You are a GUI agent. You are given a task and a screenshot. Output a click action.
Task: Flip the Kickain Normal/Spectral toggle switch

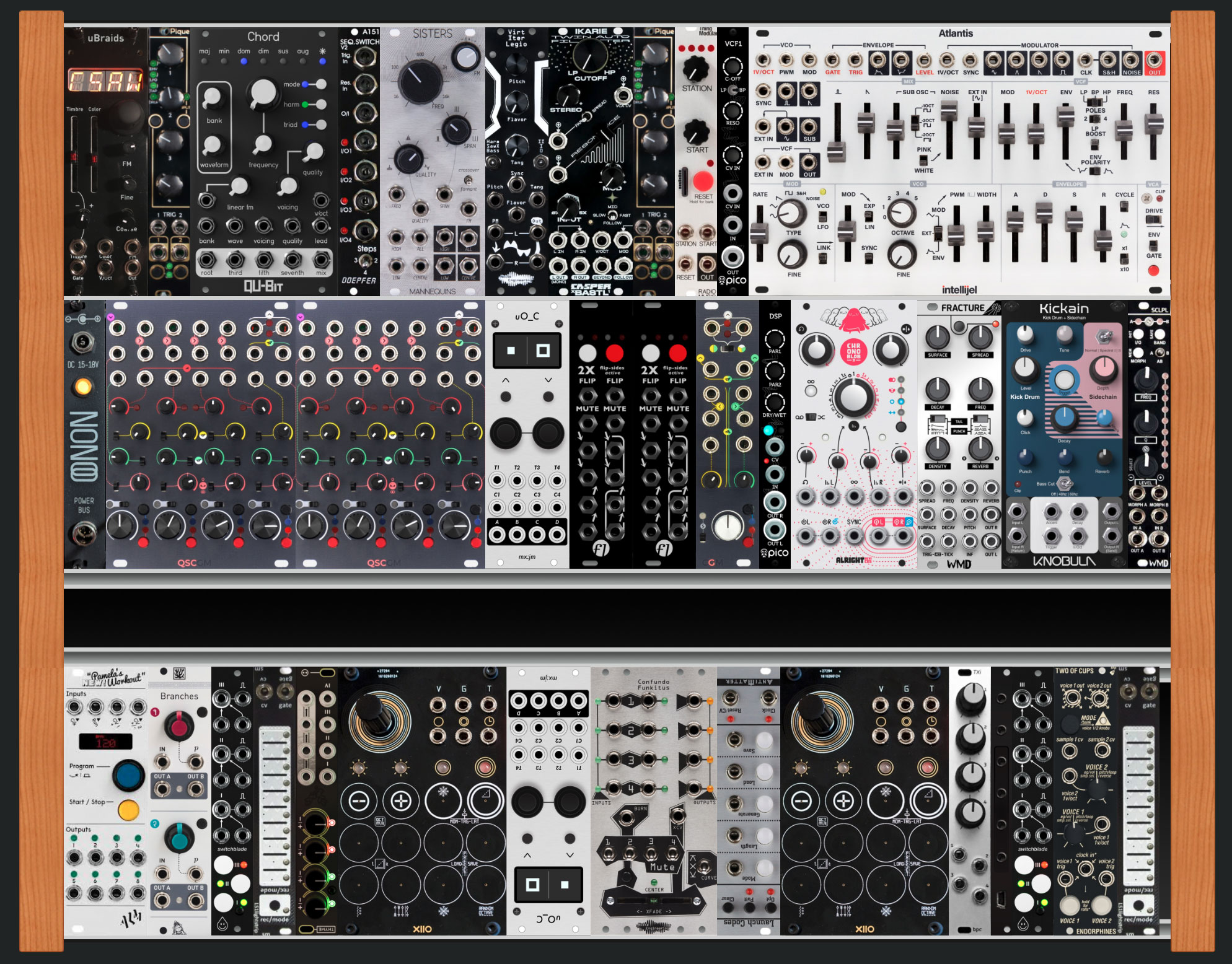1103,337
